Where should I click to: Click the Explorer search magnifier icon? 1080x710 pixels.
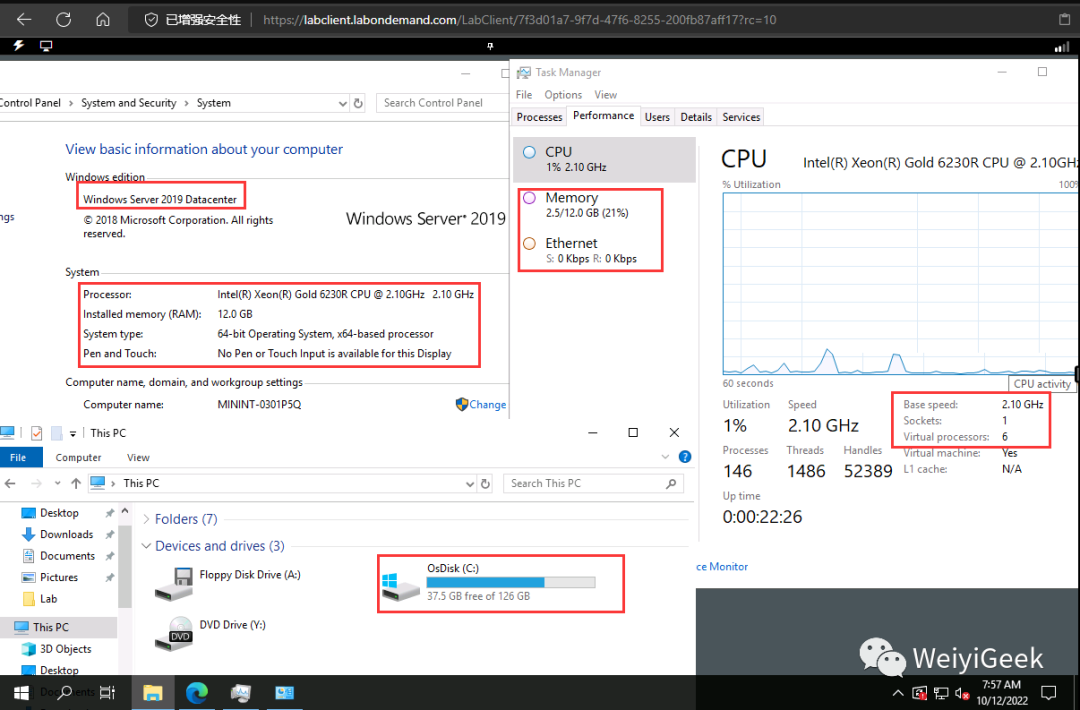[671, 483]
